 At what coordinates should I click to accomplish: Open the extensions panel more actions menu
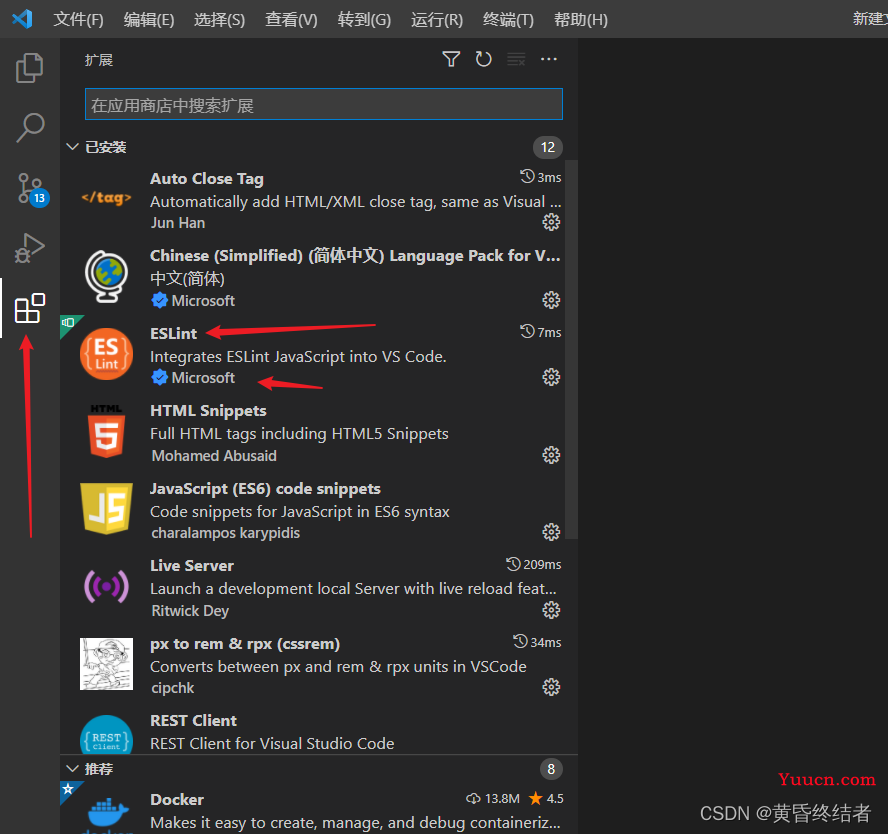tap(548, 59)
